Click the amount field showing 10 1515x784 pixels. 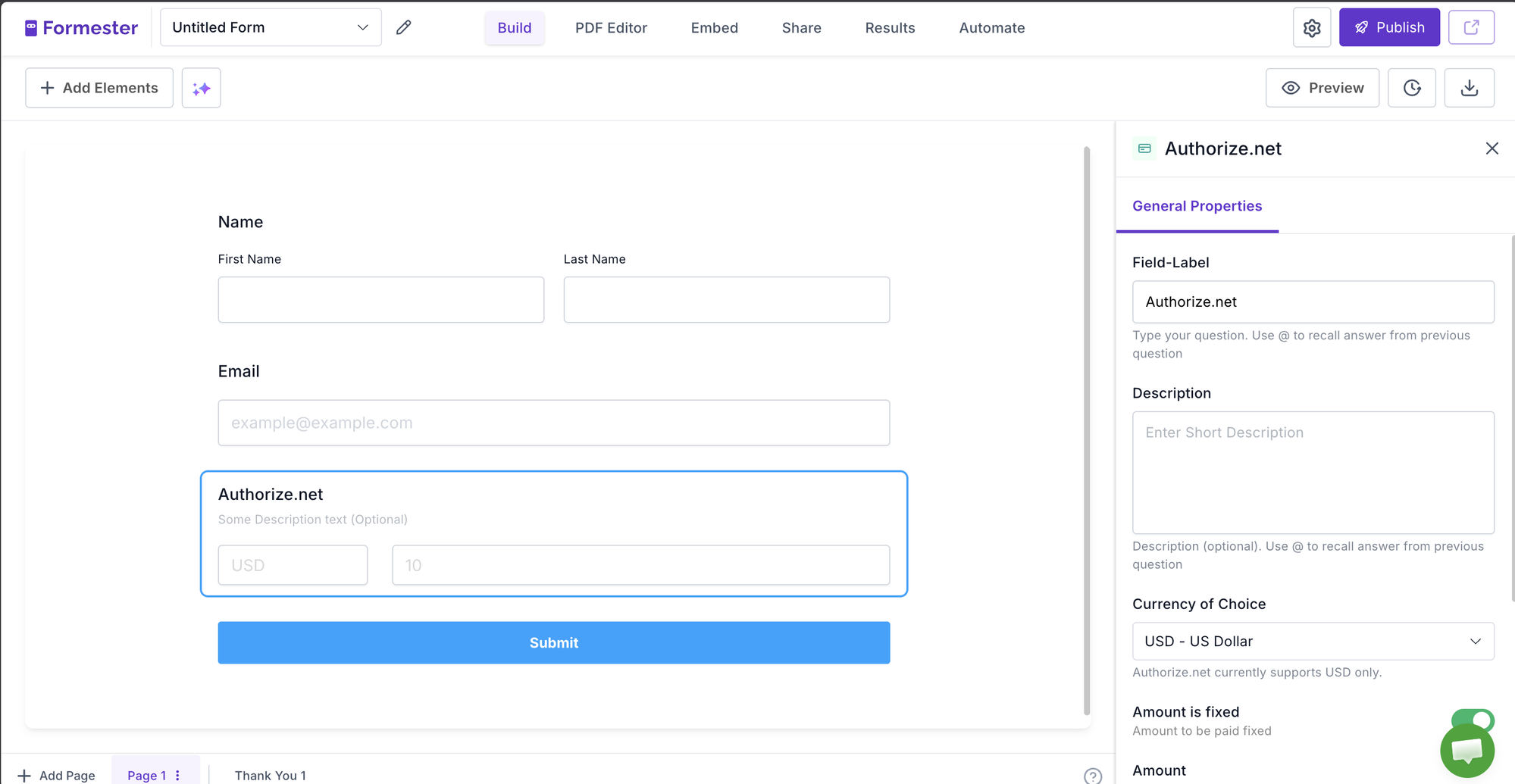[640, 565]
